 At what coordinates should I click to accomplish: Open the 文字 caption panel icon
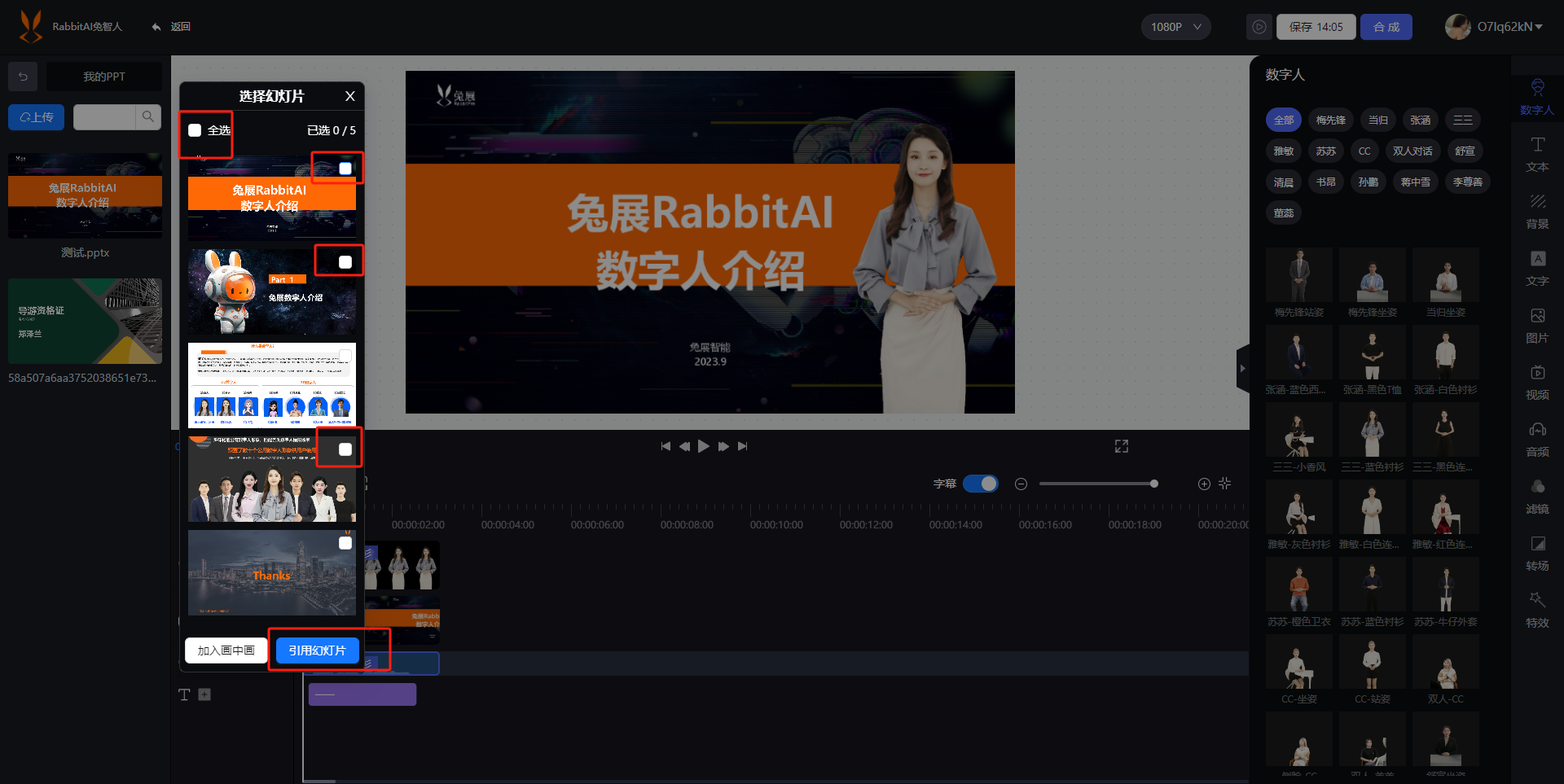pyautogui.click(x=1537, y=259)
